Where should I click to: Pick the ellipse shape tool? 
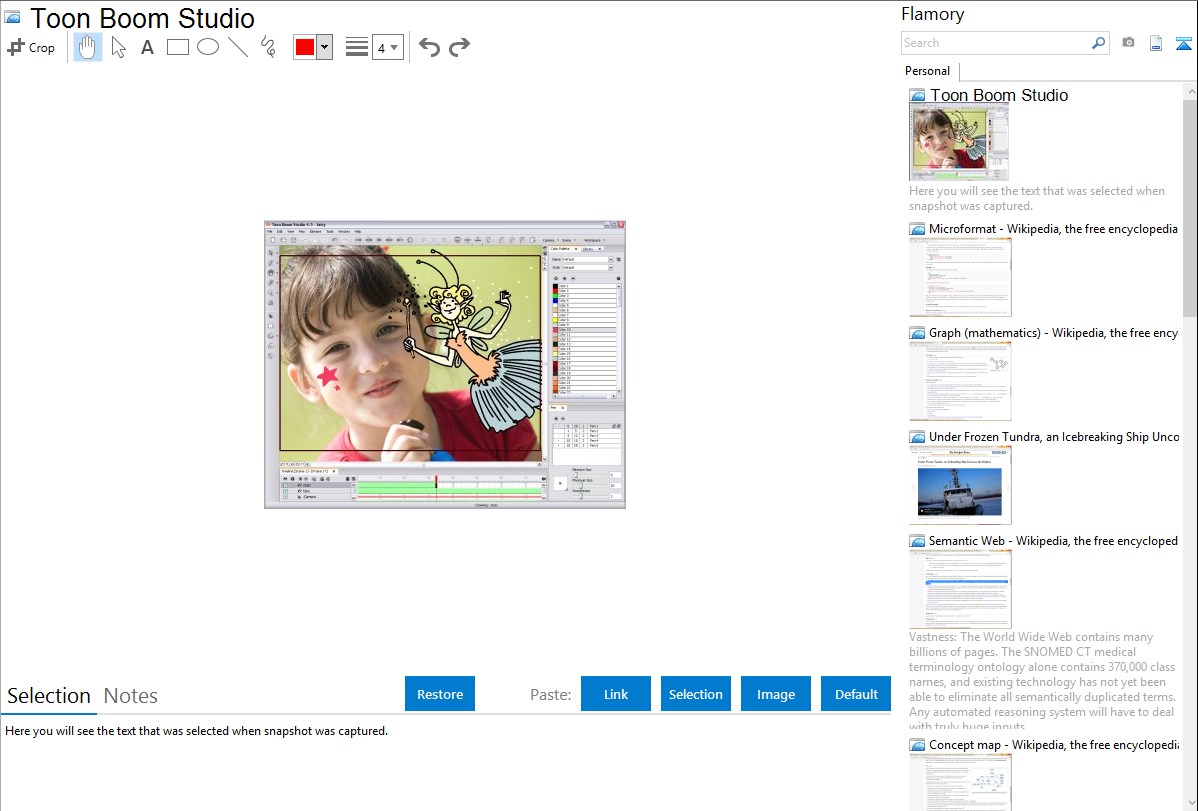click(x=208, y=47)
